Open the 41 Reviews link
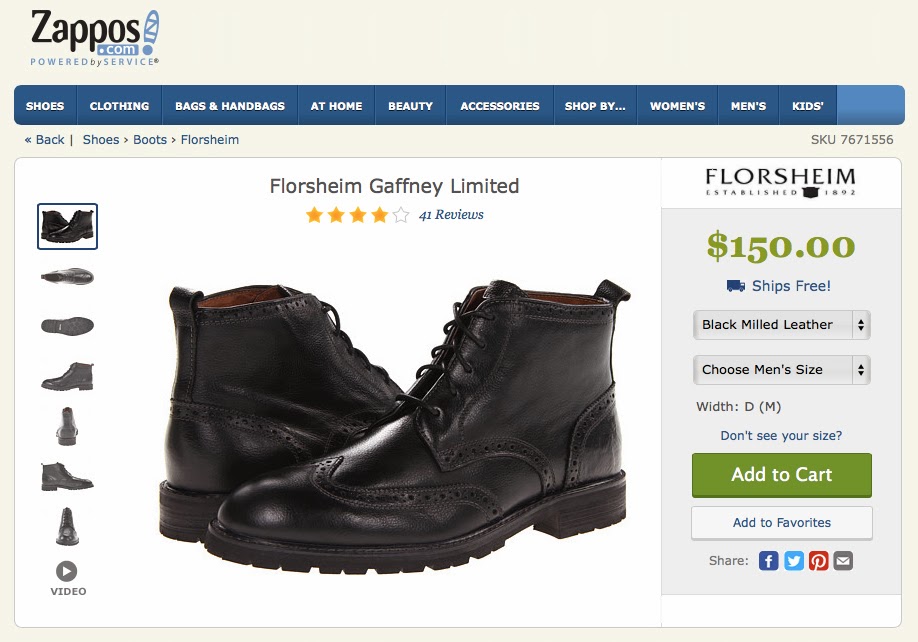Screen dimensions: 918x642 coord(451,215)
